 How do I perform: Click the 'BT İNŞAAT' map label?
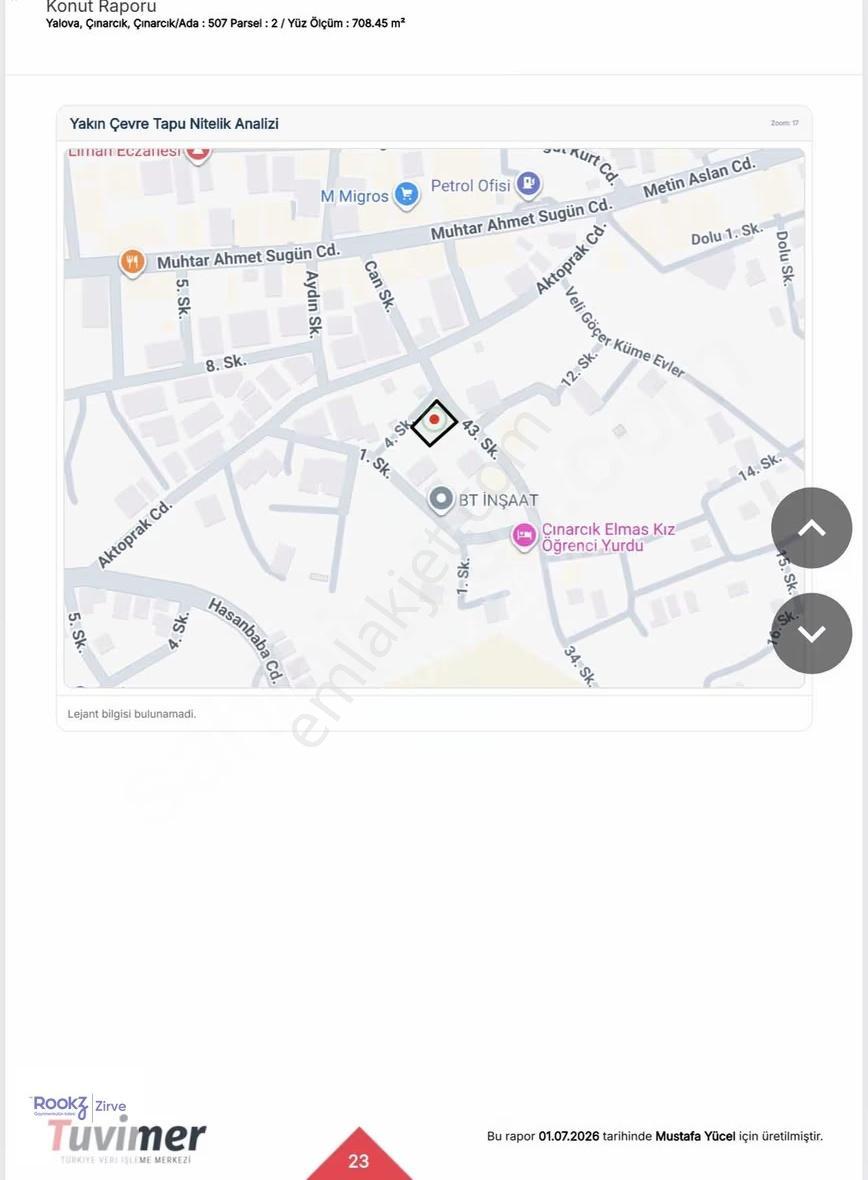coord(498,500)
